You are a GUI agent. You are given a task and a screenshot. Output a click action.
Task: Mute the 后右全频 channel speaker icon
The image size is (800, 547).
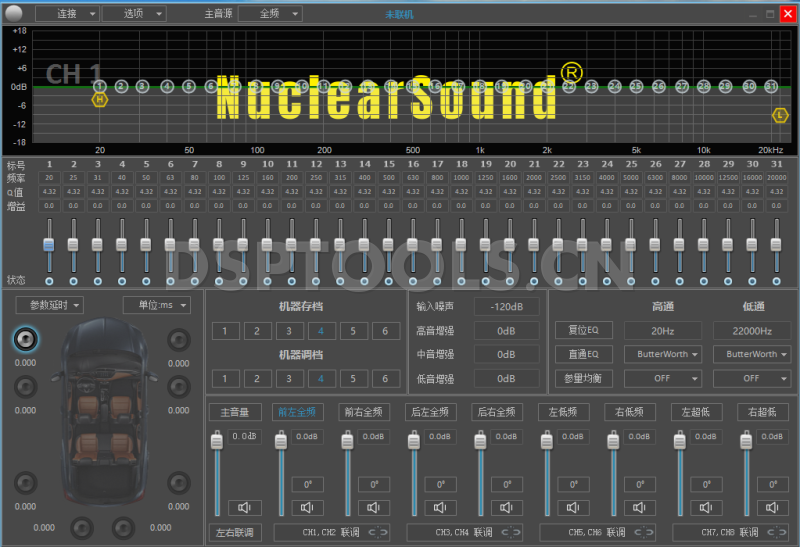coord(506,507)
